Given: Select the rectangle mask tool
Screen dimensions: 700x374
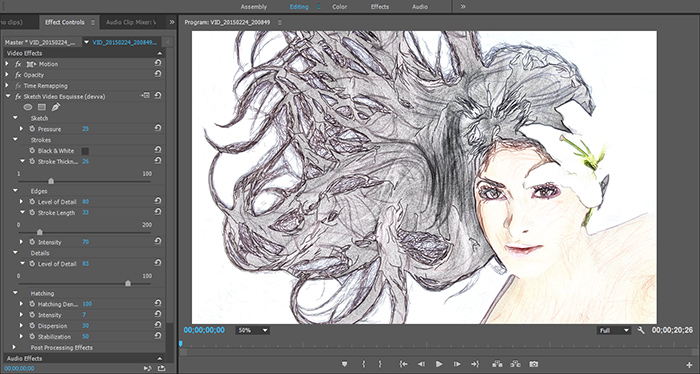Looking at the screenshot, I should click(x=42, y=107).
